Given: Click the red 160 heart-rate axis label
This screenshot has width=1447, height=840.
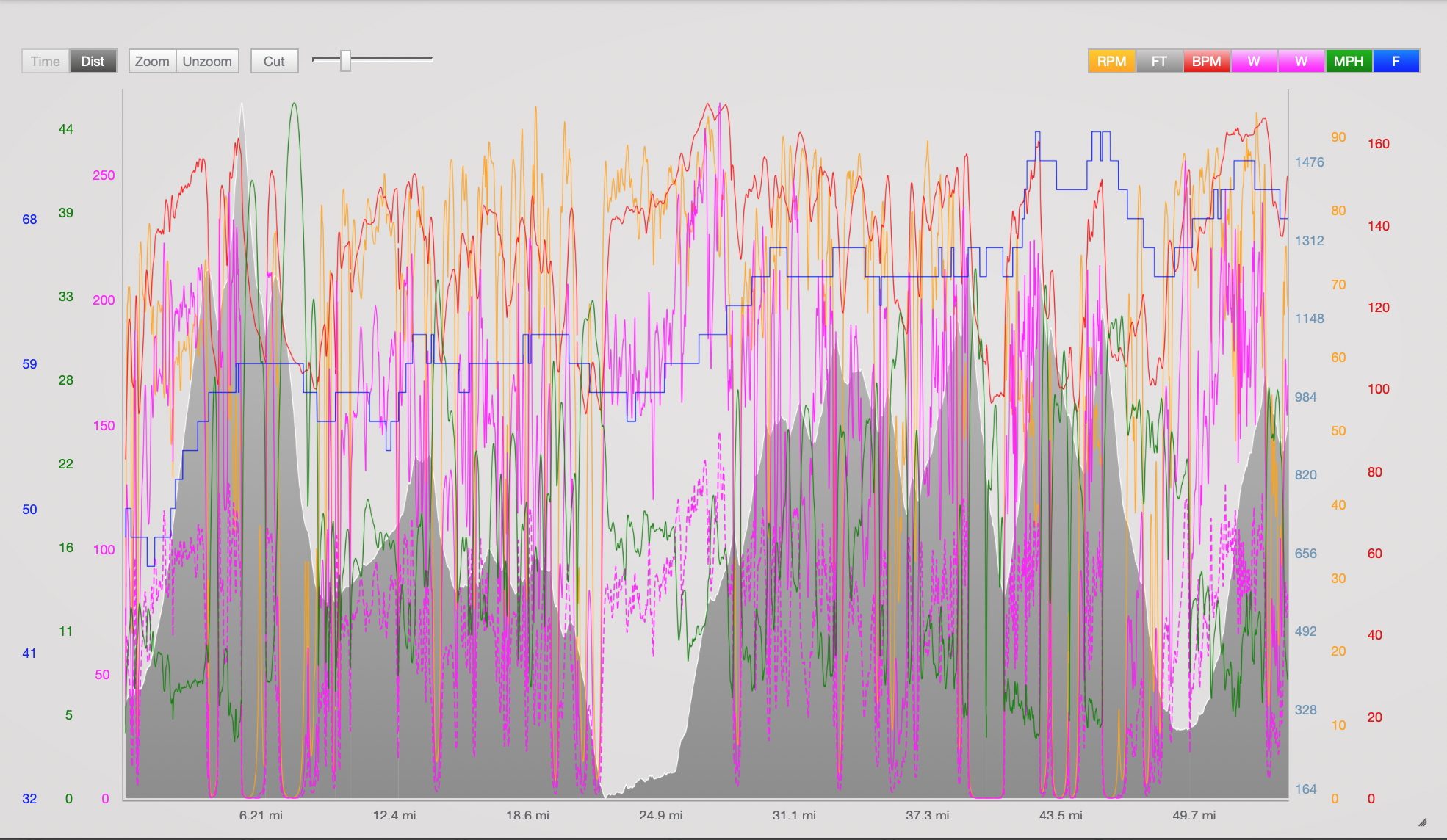Looking at the screenshot, I should click(x=1378, y=144).
